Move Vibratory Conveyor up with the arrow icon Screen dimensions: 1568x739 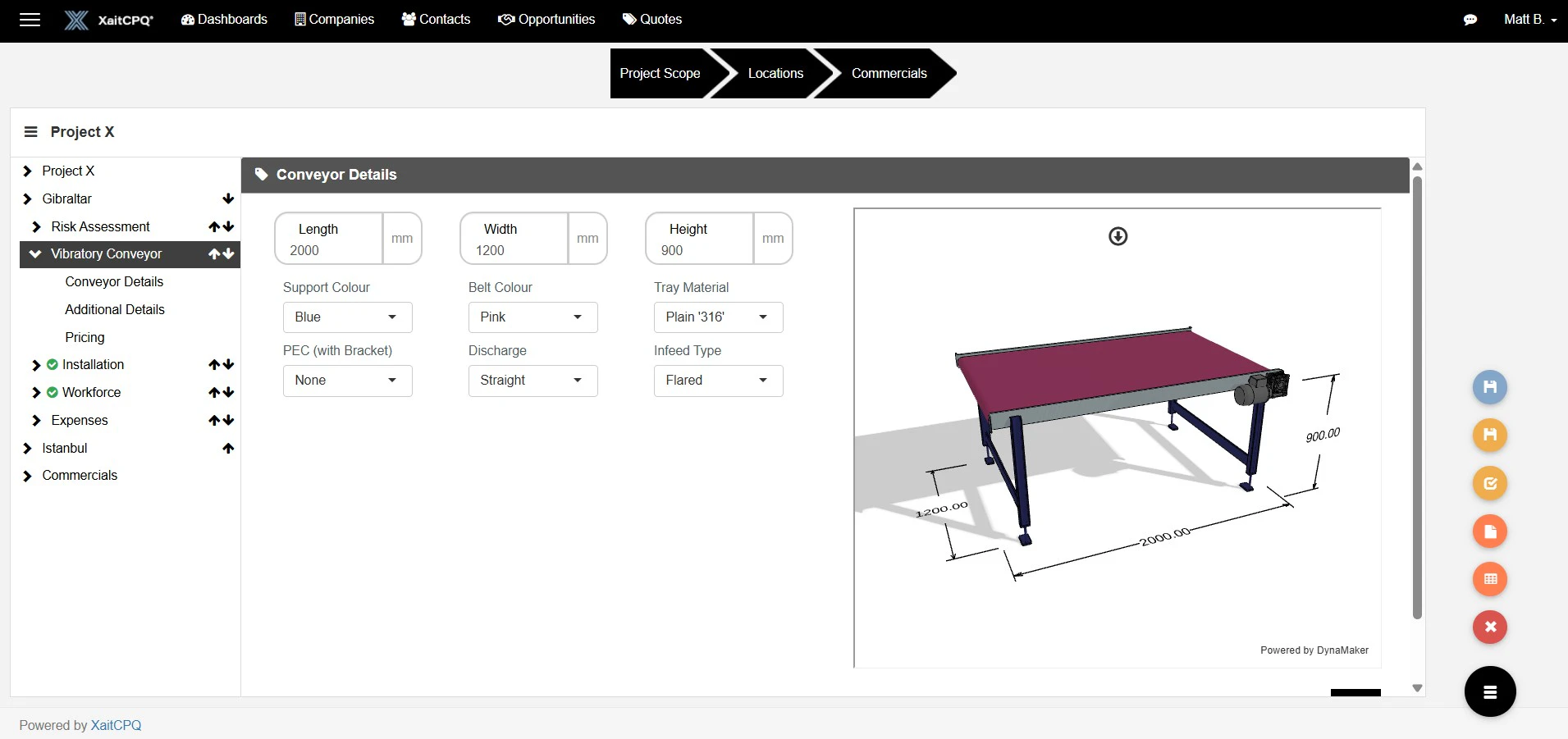point(214,254)
